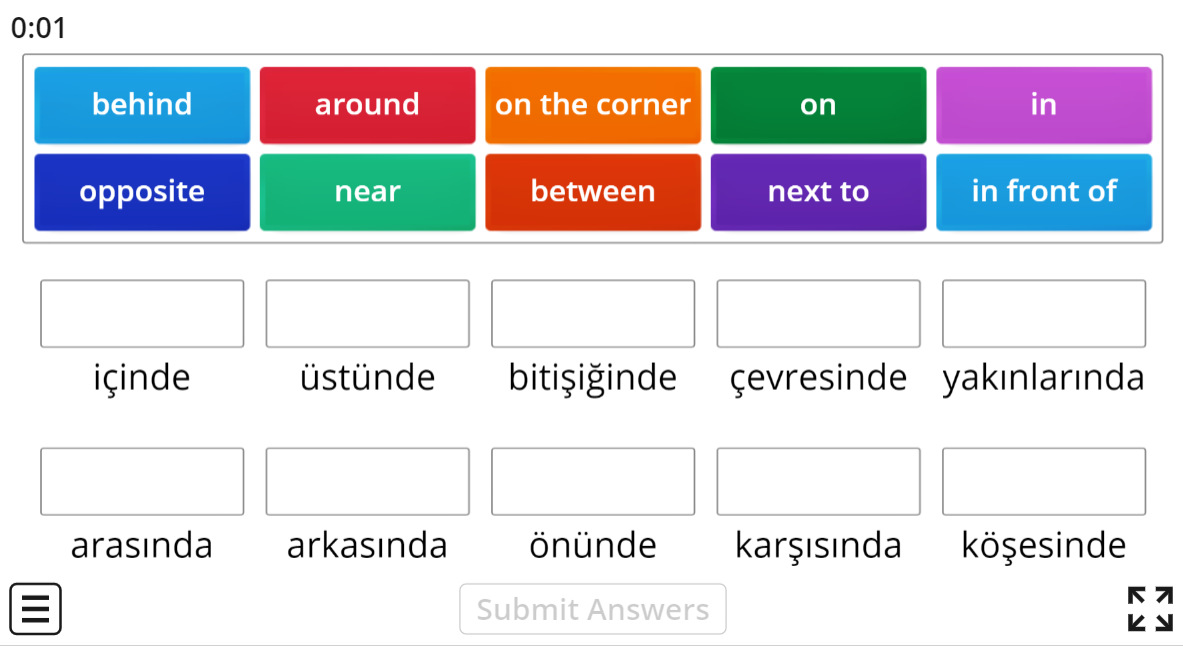Select the green 'on' word tile
This screenshot has height=651, width=1183.
(x=818, y=104)
